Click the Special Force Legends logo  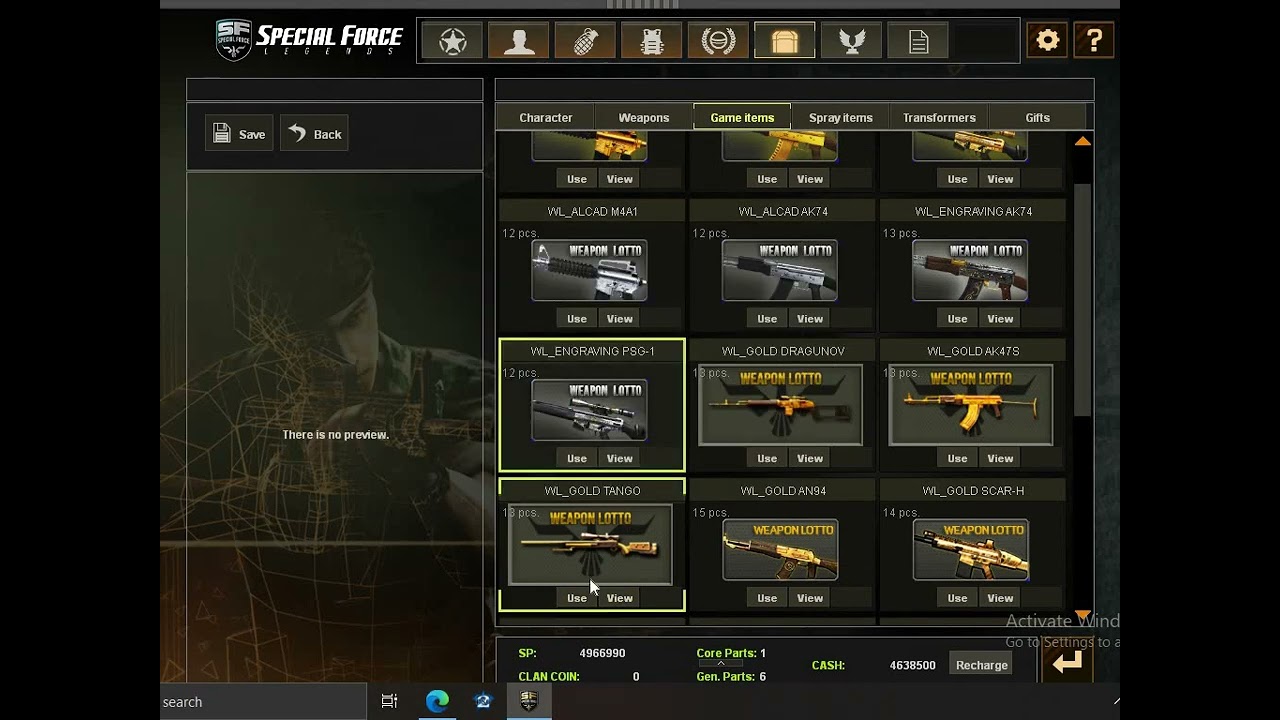point(309,40)
